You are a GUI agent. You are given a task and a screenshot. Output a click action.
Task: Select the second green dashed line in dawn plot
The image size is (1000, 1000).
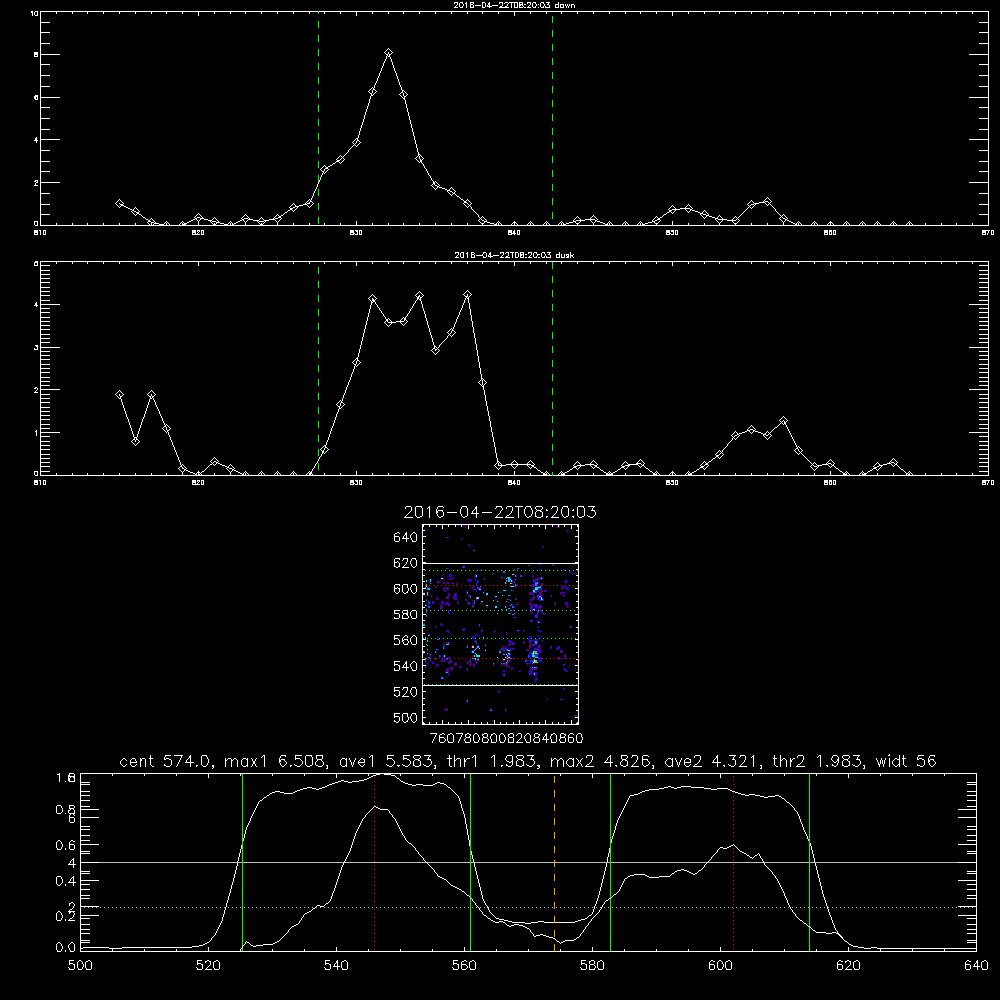[x=552, y=119]
